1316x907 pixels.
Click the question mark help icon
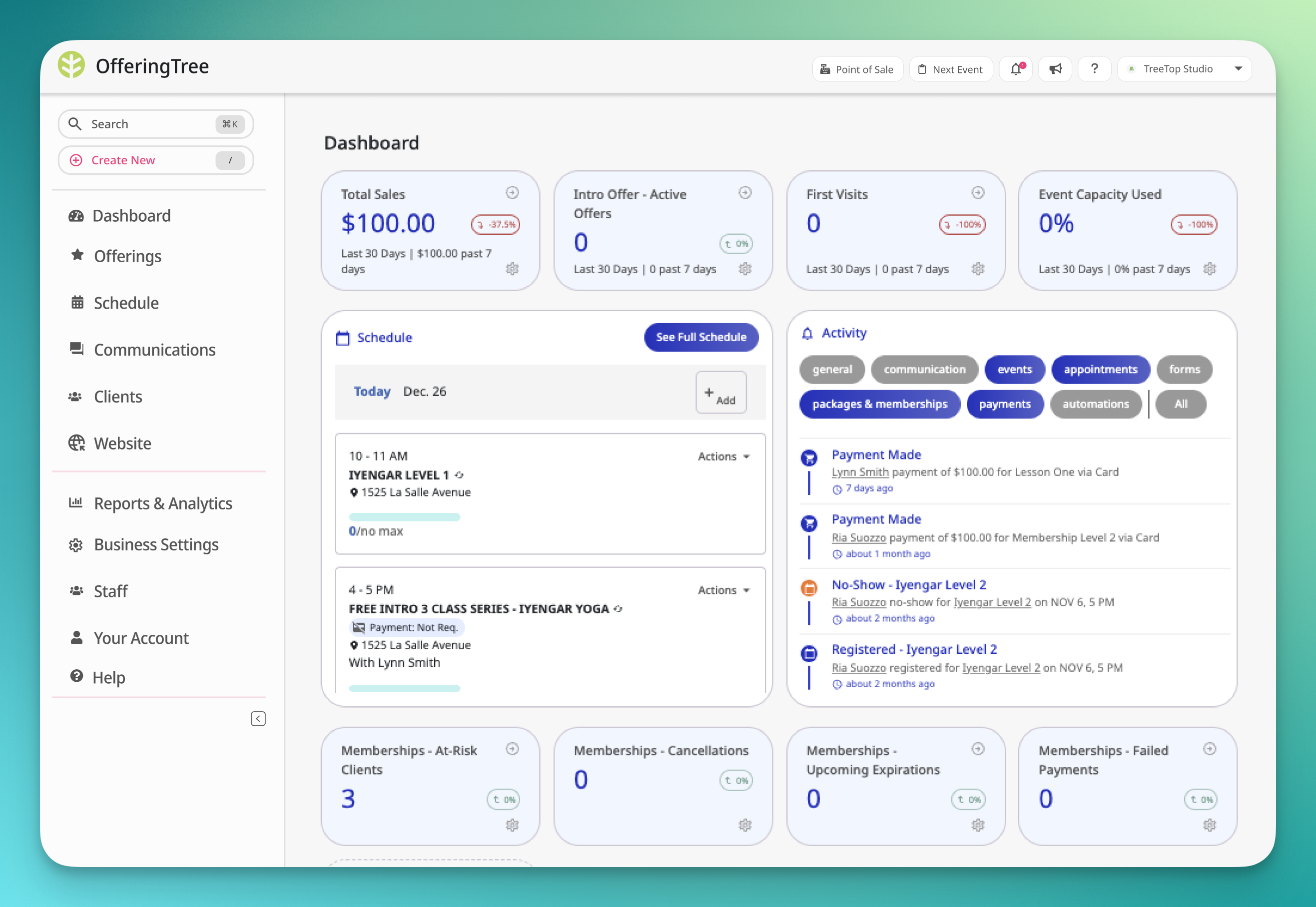tap(1094, 69)
